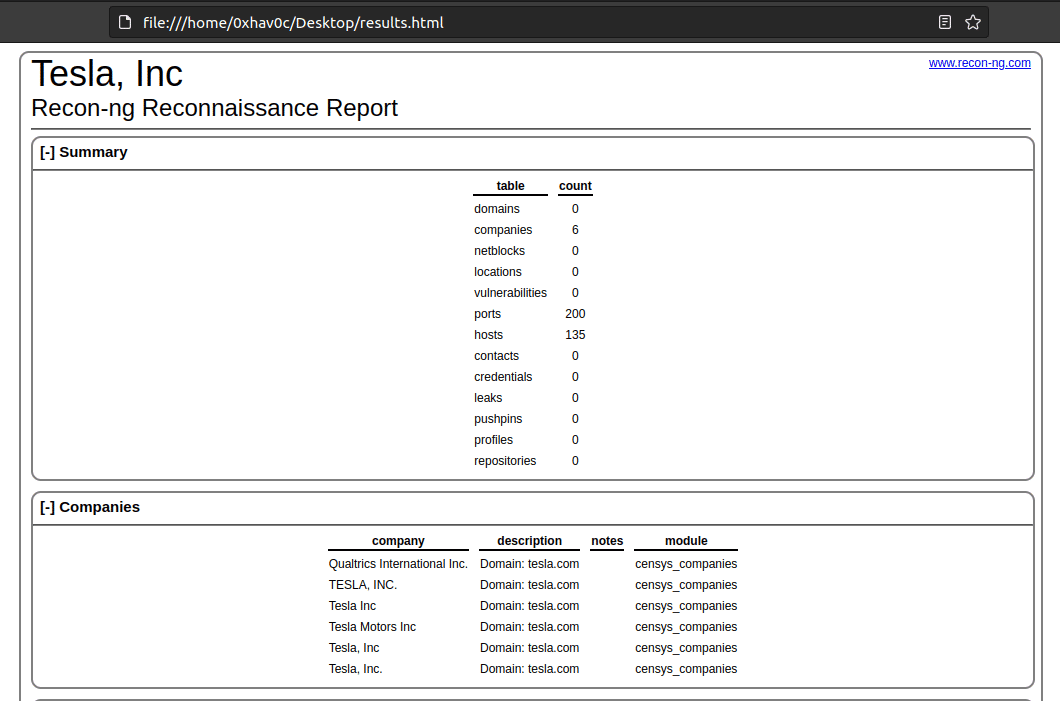Open the www.recon-ng.com link
The image size is (1060, 701).
(x=979, y=63)
